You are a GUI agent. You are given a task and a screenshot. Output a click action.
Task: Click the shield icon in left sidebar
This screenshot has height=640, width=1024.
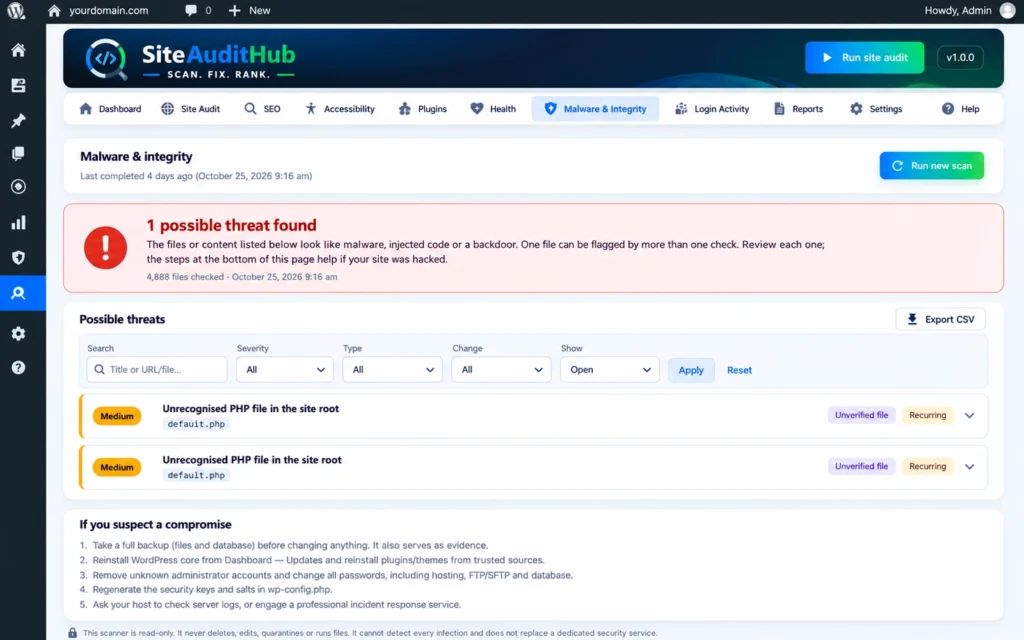(18, 257)
